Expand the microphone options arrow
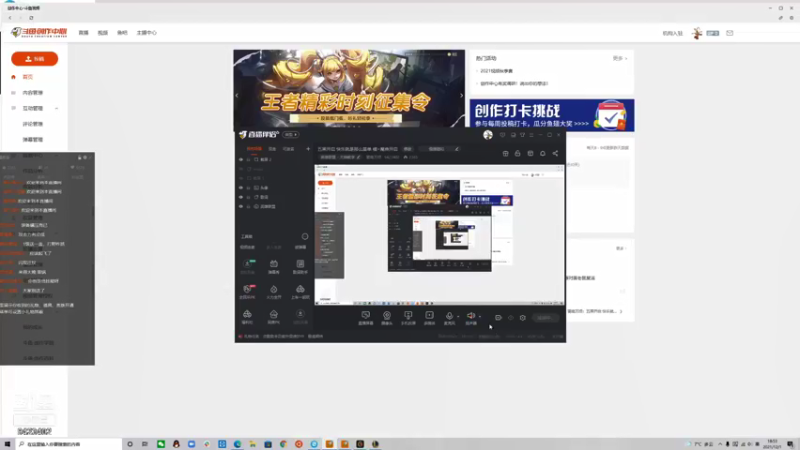Viewport: 800px width, 450px height. (x=458, y=317)
